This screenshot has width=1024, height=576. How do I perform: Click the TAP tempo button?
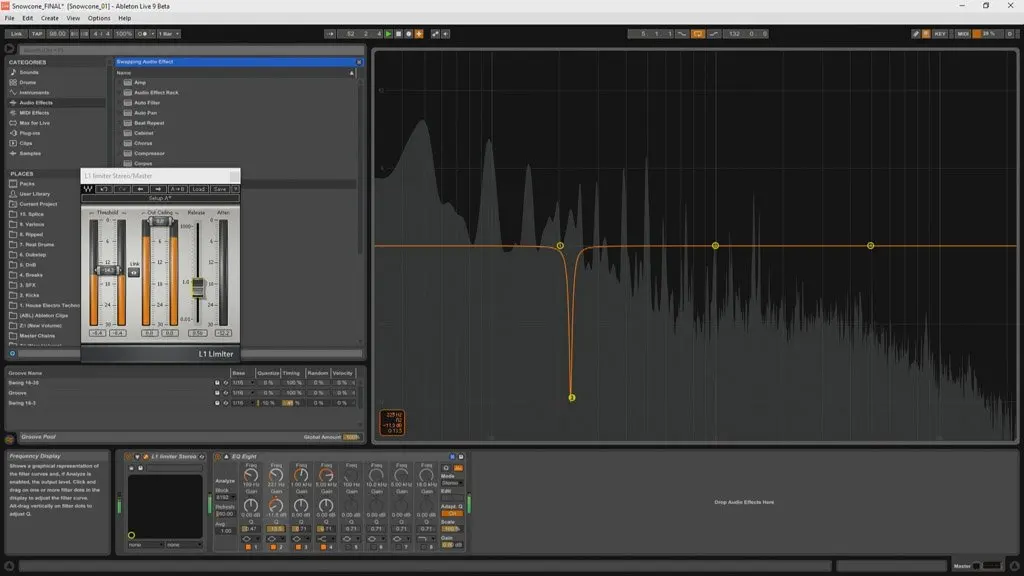pos(39,34)
